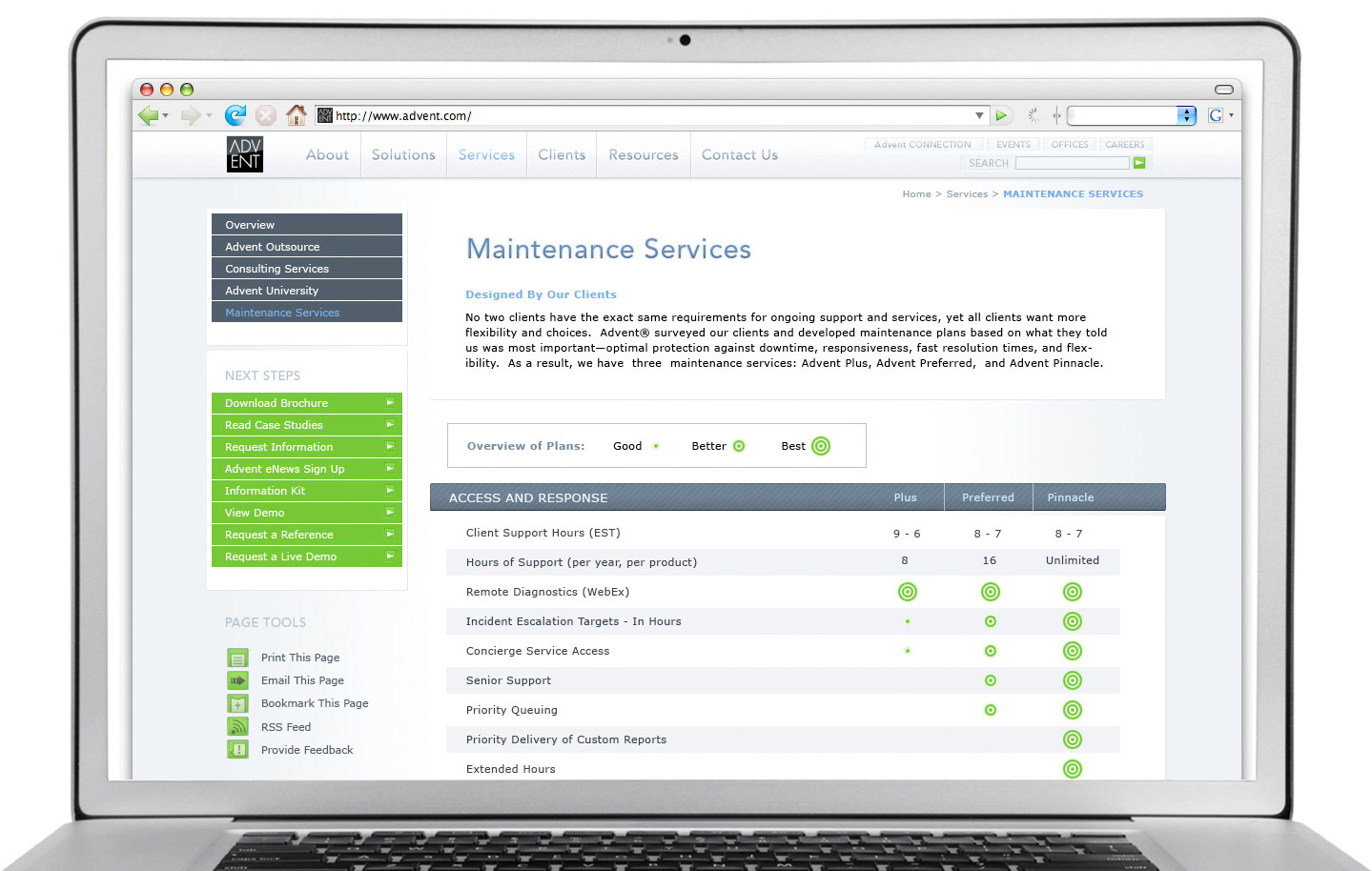Click the Google search engine icon
The height and width of the screenshot is (871, 1372).
coord(1216,115)
